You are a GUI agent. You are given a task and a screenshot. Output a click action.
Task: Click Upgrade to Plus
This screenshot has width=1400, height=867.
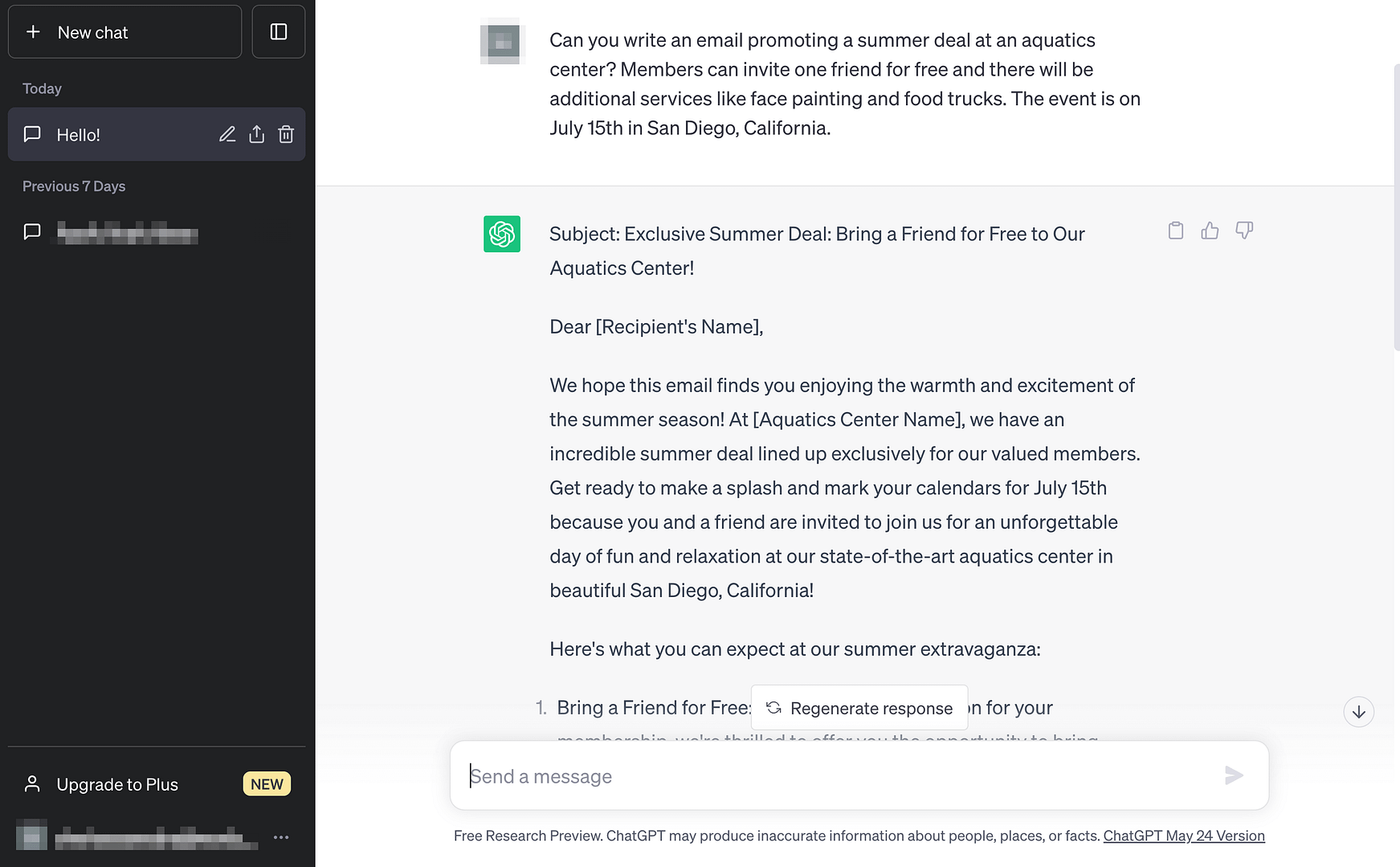pos(117,784)
